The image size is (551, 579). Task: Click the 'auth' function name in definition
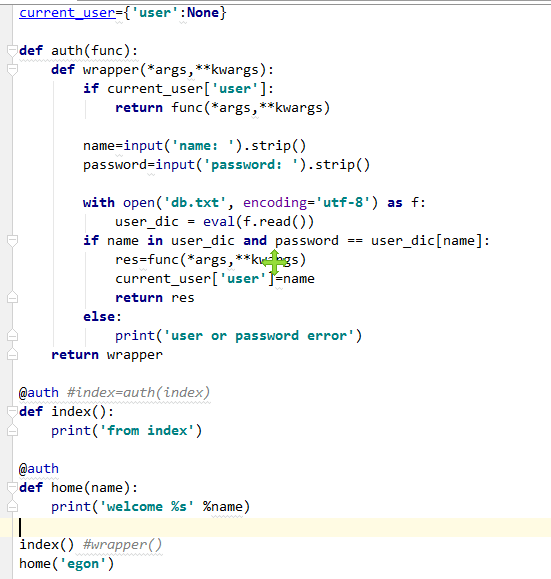[x=66, y=51]
